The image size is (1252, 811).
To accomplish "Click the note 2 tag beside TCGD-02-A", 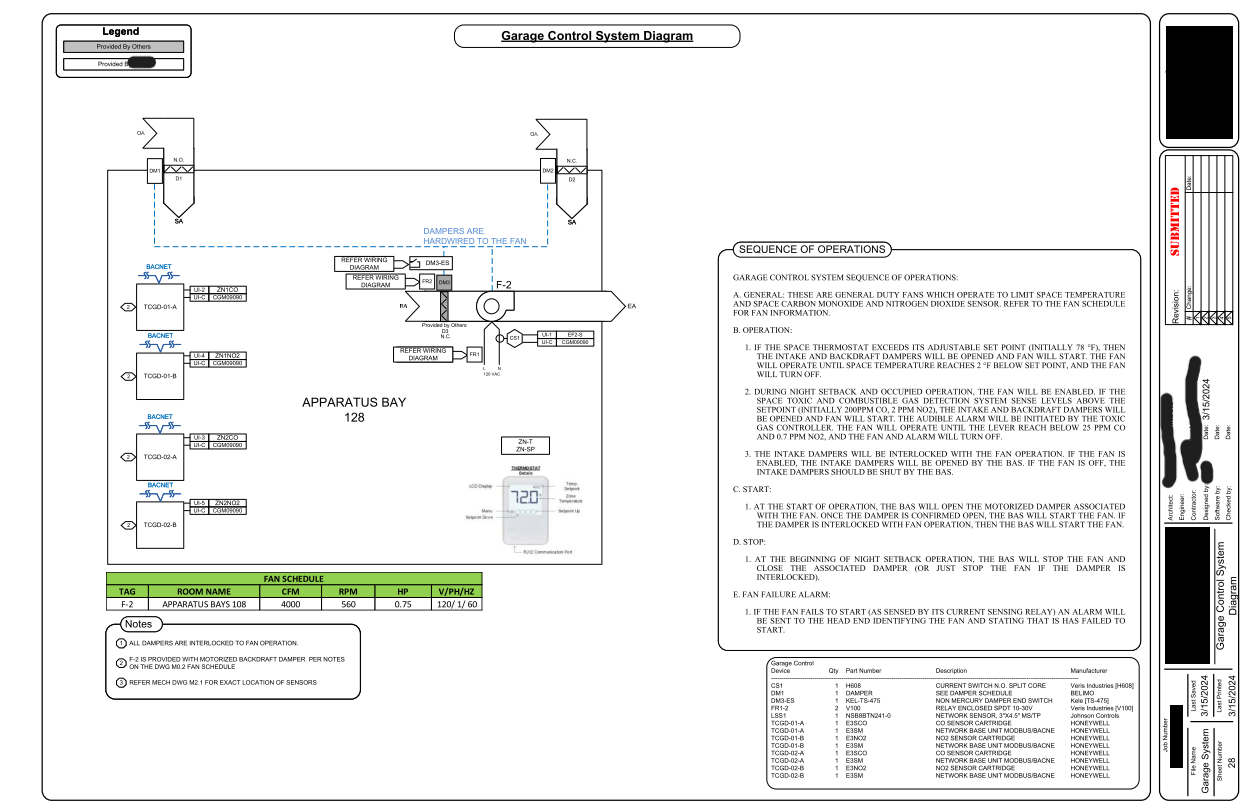I will coord(127,456).
